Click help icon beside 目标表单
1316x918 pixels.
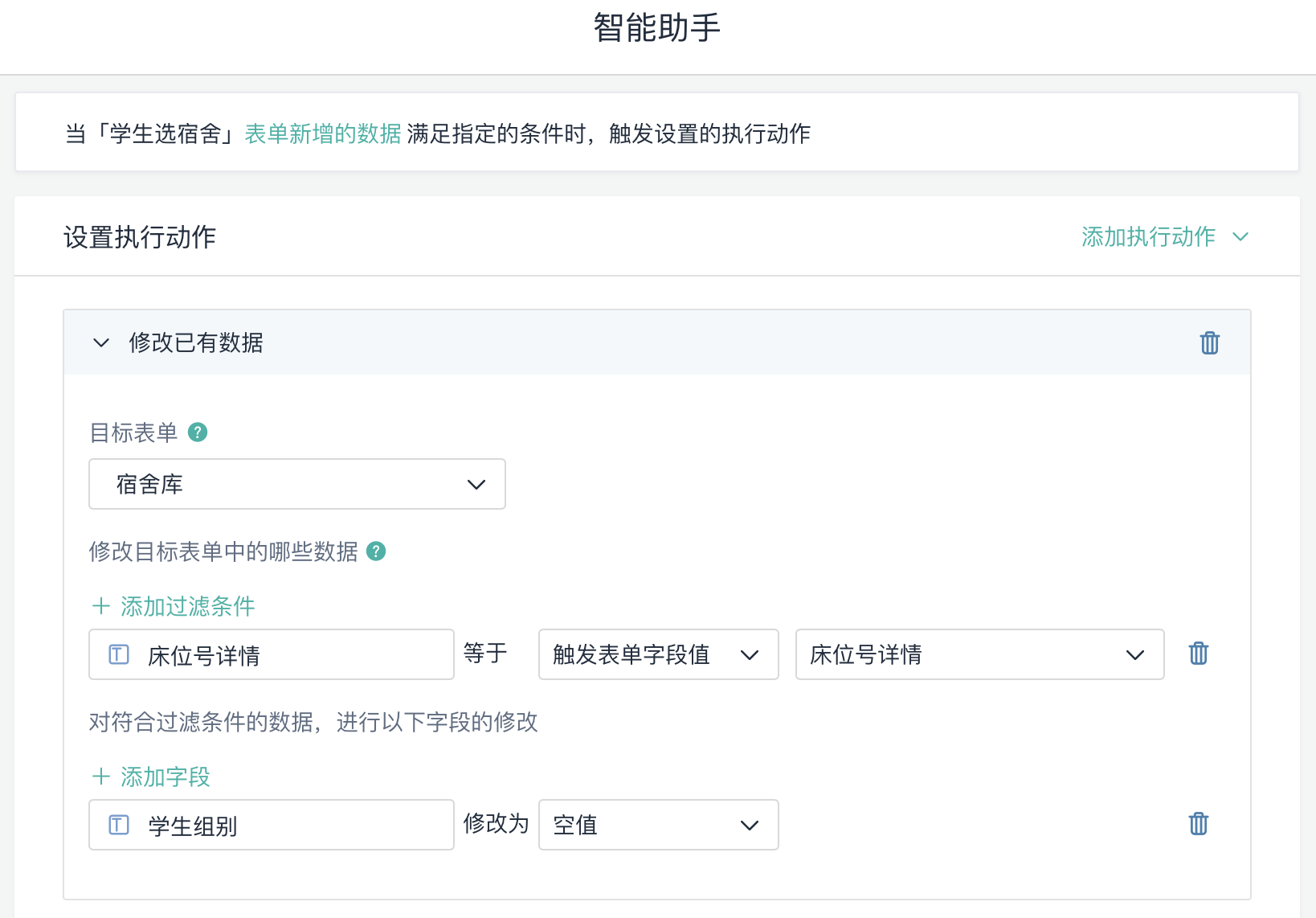[x=198, y=432]
